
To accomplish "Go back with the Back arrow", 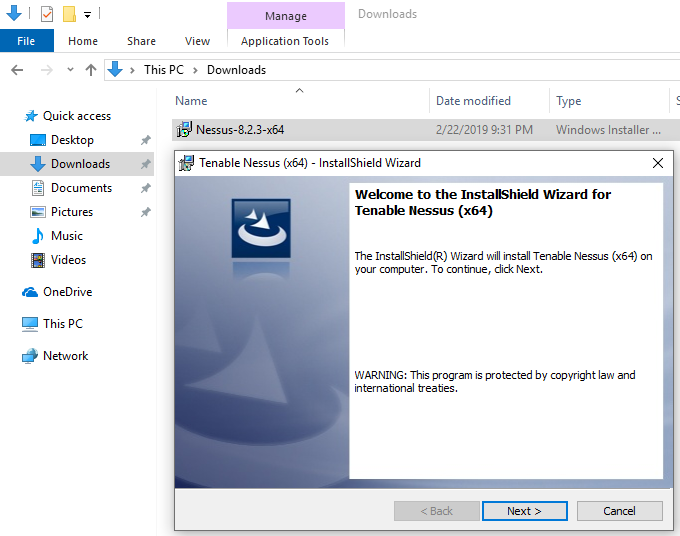I will click(x=17, y=70).
